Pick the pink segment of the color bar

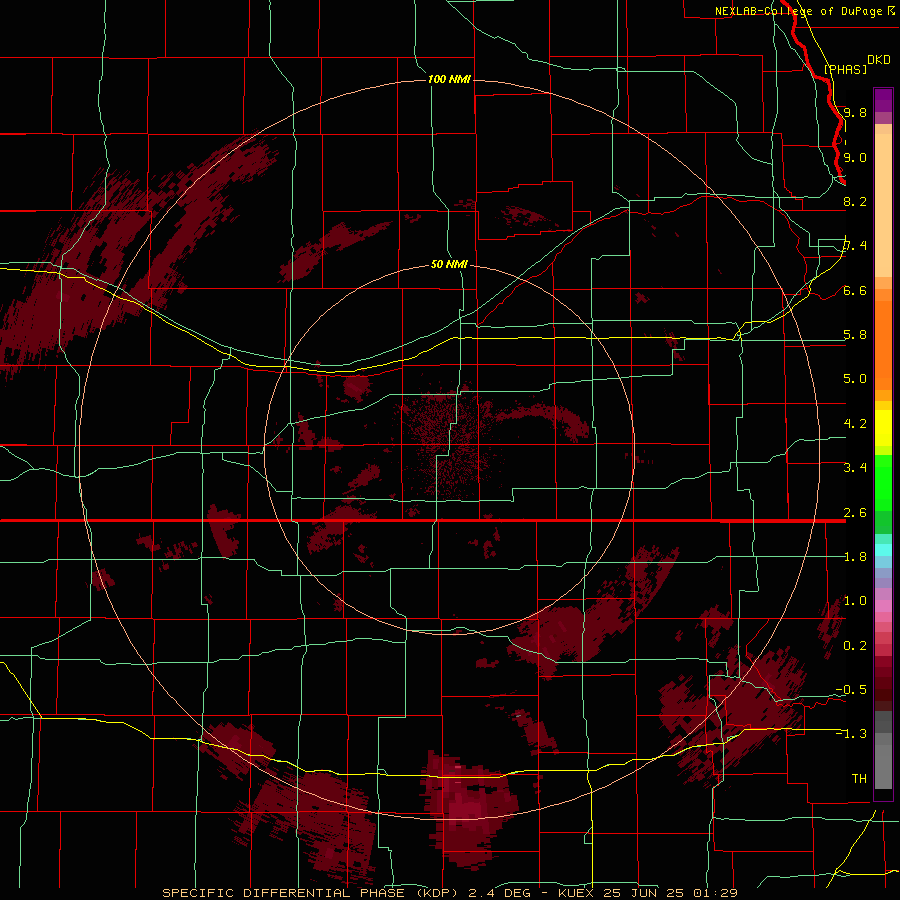point(883,606)
